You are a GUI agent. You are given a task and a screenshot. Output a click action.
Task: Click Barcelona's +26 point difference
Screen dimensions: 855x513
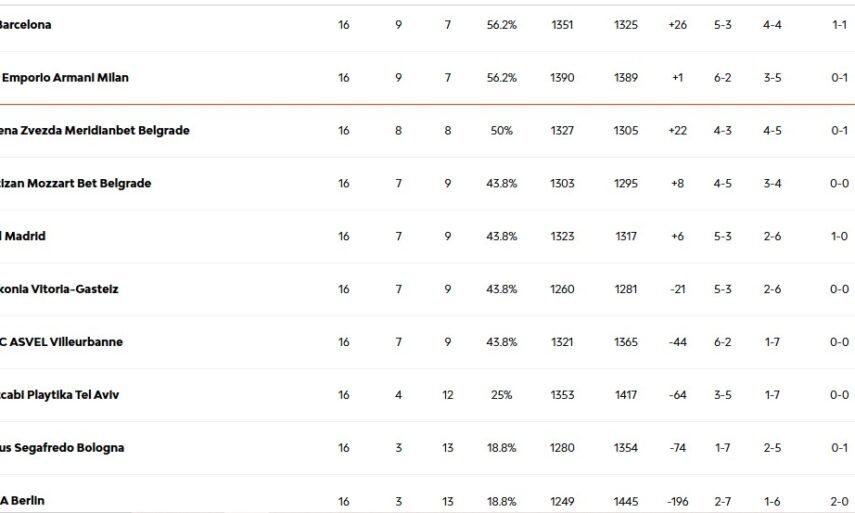coord(677,25)
